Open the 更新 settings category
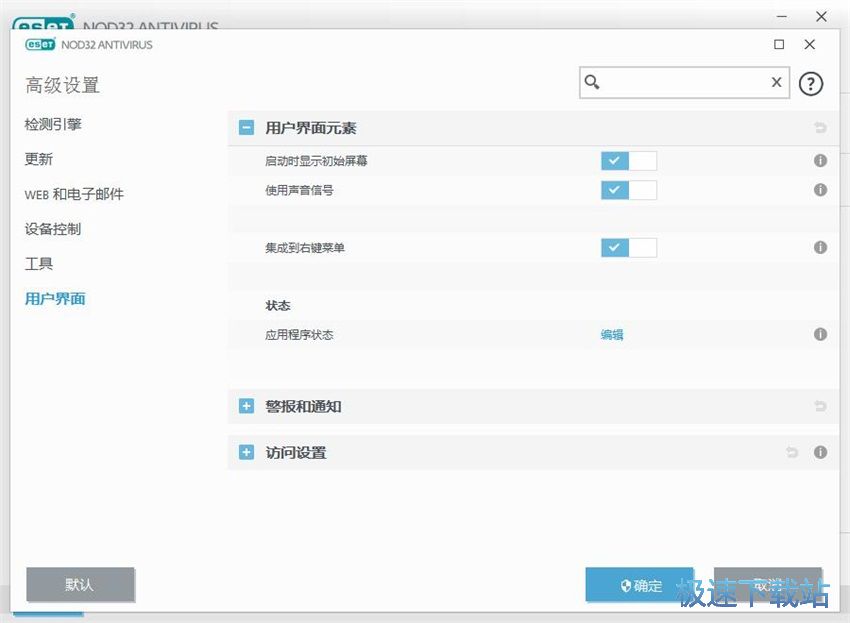The image size is (850, 623). tap(38, 159)
